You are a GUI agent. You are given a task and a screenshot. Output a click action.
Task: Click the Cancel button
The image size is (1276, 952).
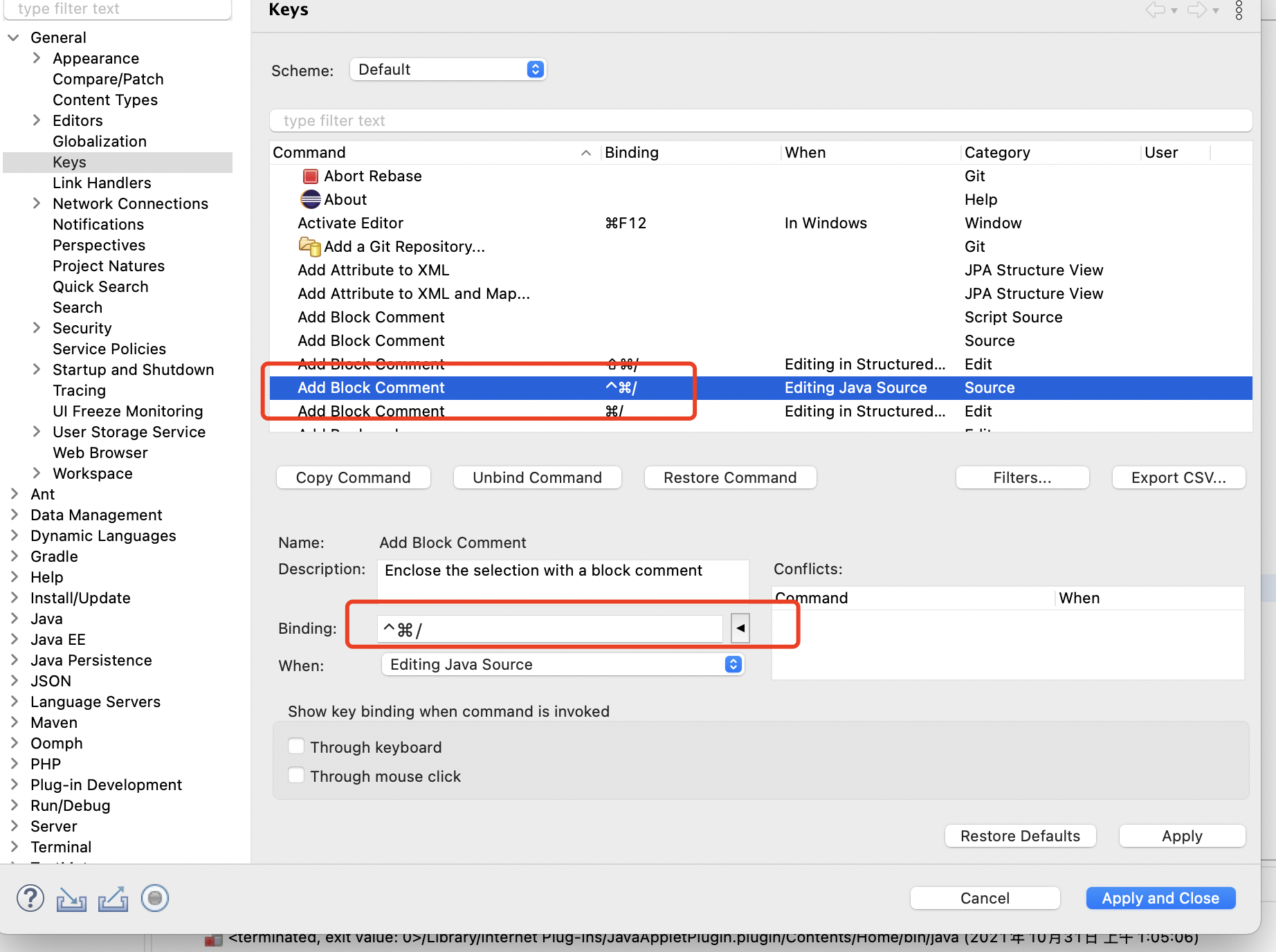tap(985, 898)
